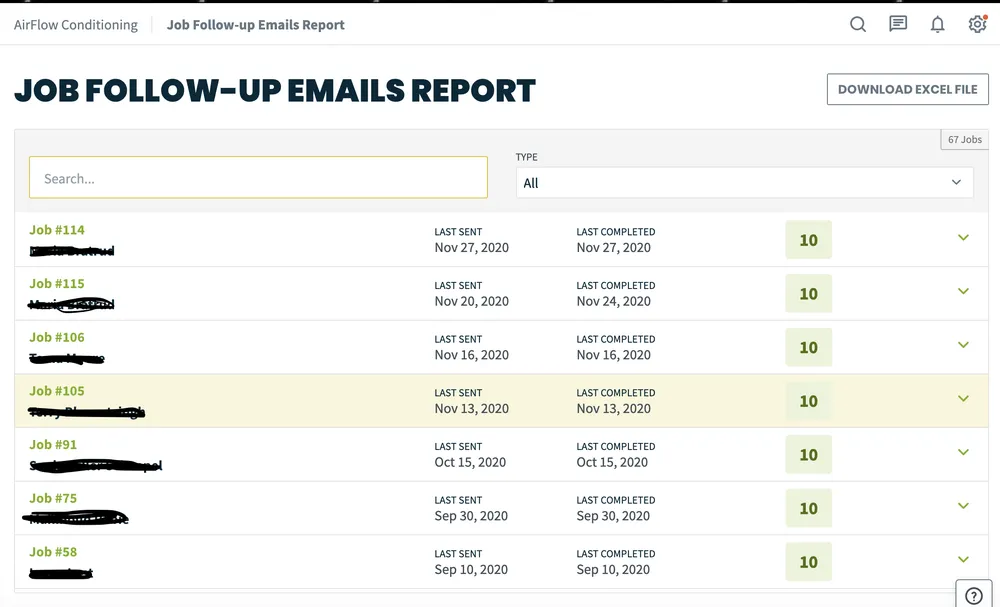Download the Excel file
This screenshot has width=1000, height=607.
tap(907, 89)
